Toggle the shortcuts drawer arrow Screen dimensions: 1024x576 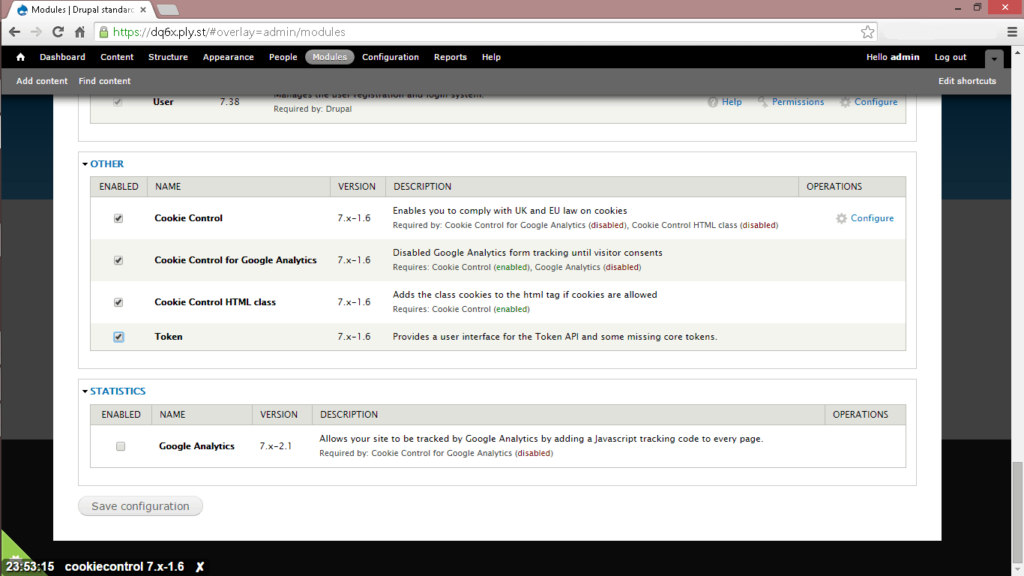pyautogui.click(x=994, y=59)
